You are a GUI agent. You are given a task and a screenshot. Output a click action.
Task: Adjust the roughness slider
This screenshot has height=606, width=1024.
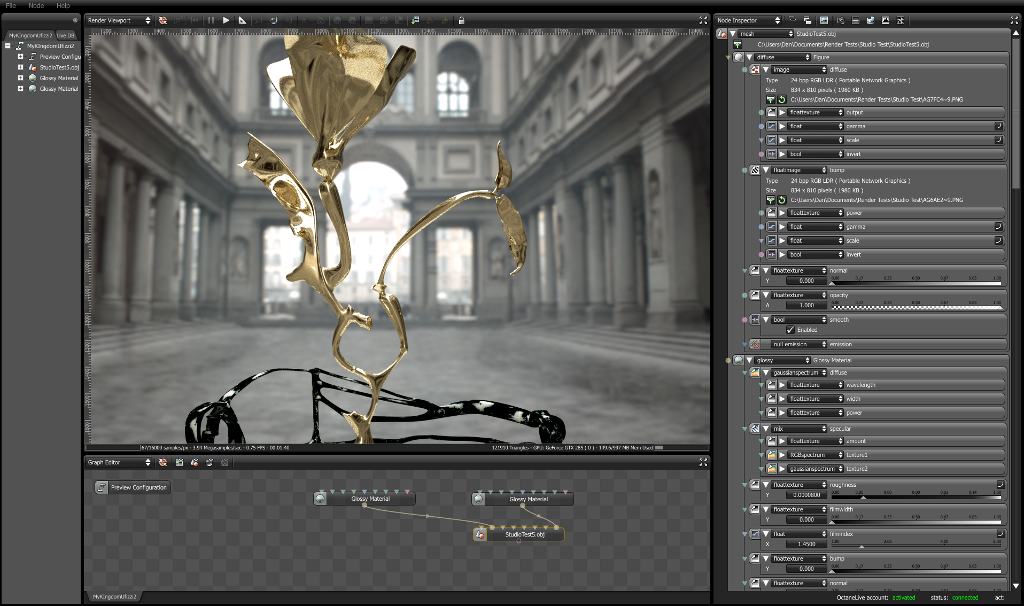(x=916, y=496)
